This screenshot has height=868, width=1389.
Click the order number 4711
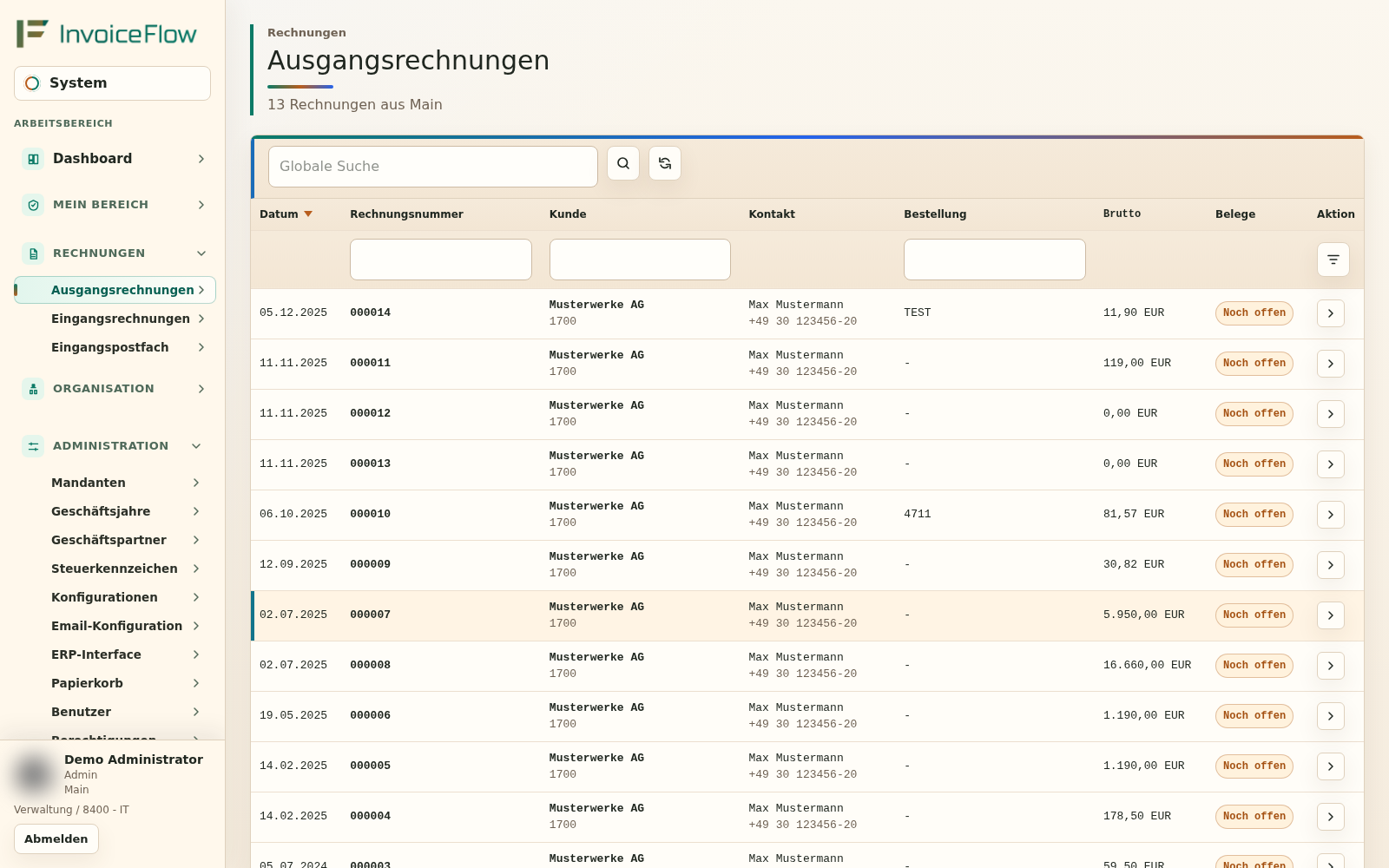918,514
